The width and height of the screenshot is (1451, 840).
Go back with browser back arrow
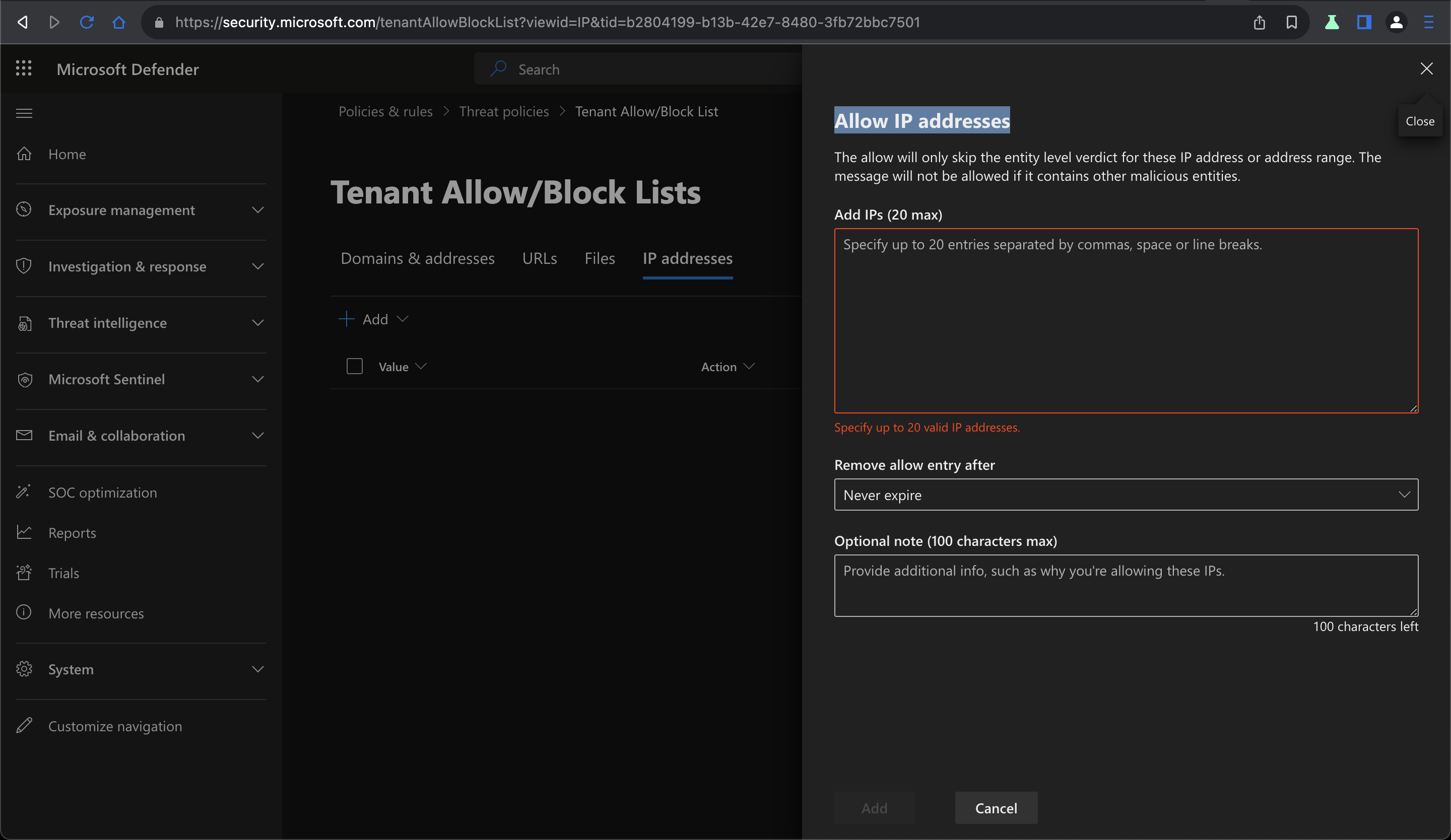[23, 22]
